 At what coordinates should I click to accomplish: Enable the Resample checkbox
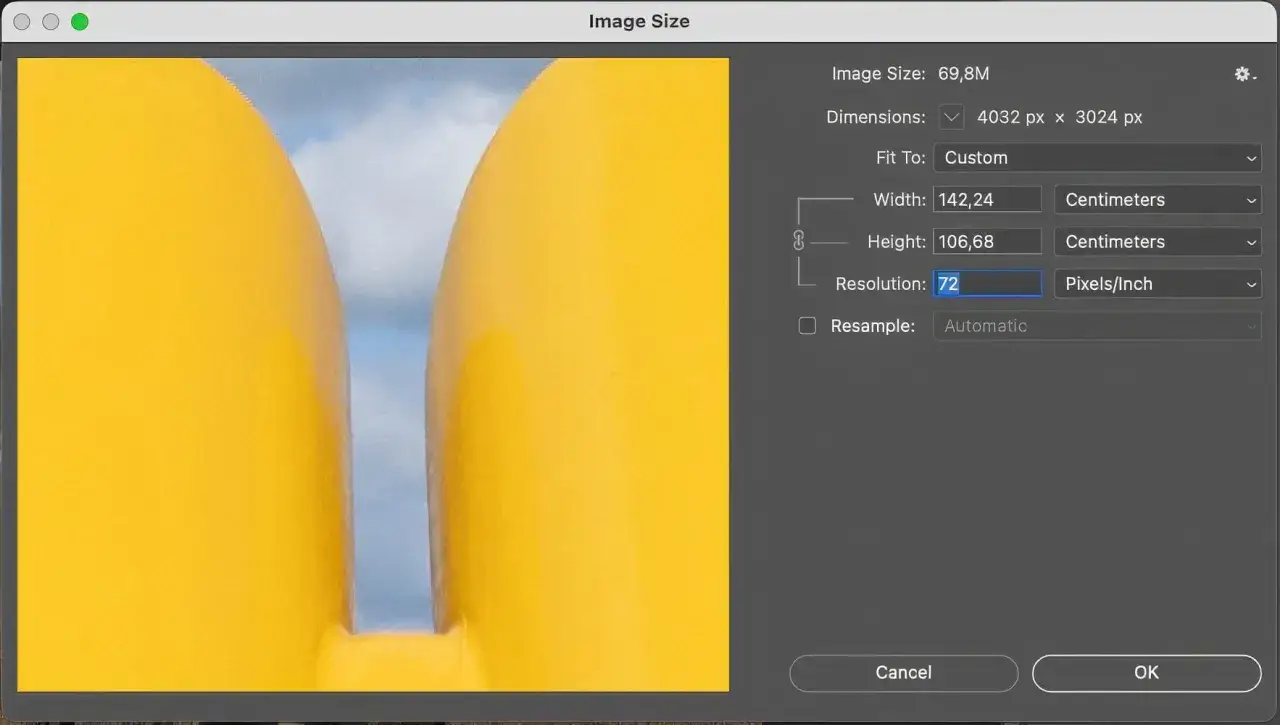pos(807,326)
